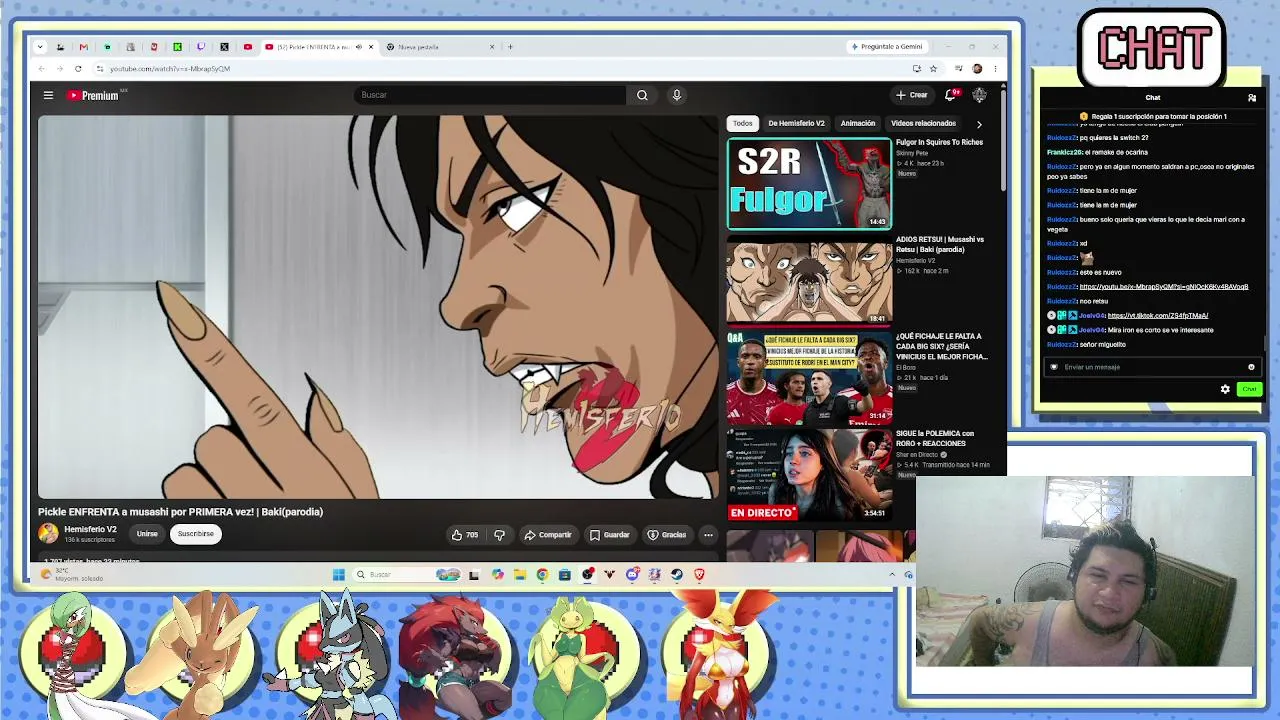Open the YouTube guide hamburger menu
Image resolution: width=1280 pixels, height=720 pixels.
[48, 95]
